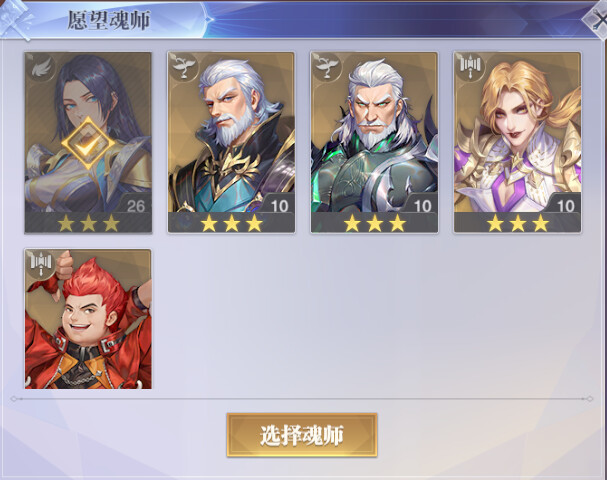Select the blonde woman in purple armor

(518, 142)
